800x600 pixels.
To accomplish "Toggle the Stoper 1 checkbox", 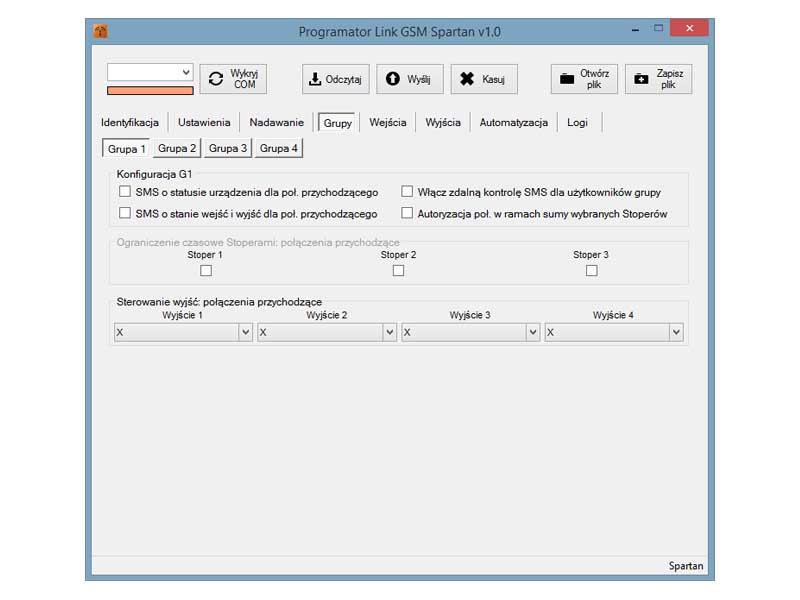I will pos(206,270).
